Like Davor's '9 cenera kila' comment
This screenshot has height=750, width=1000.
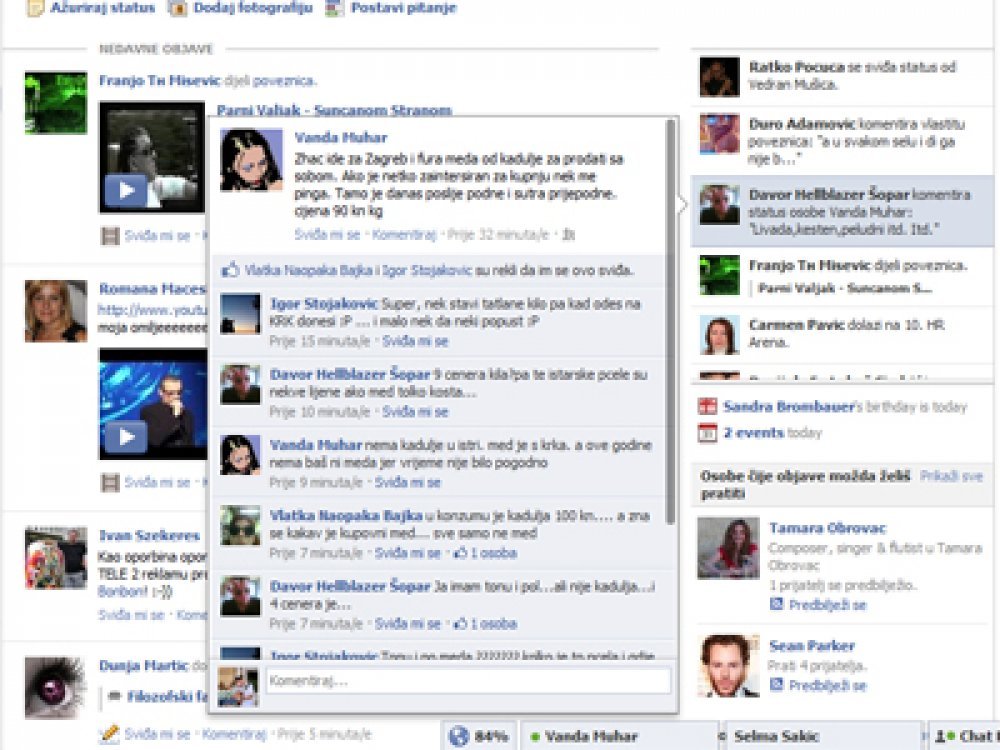[415, 412]
